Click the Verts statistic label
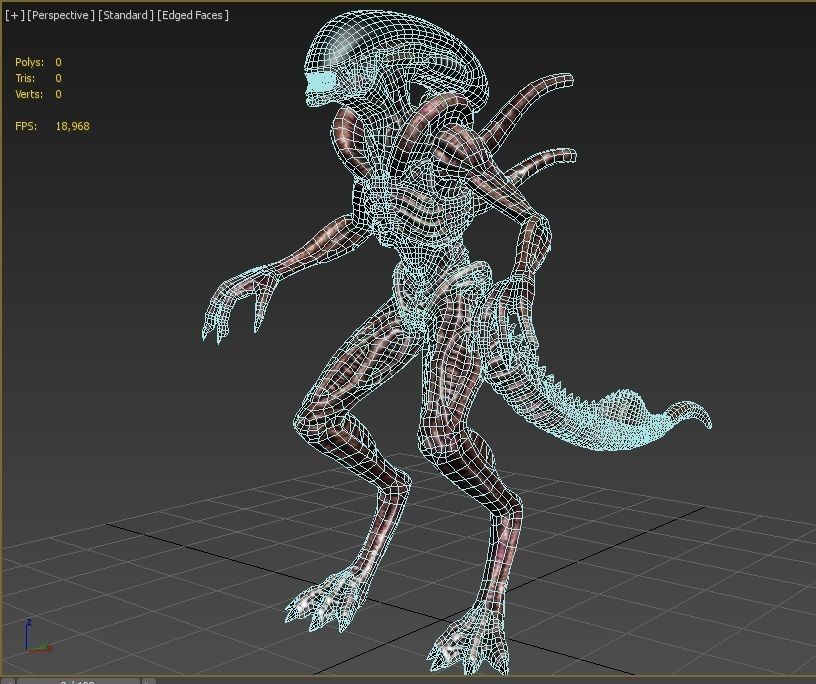 [29, 94]
